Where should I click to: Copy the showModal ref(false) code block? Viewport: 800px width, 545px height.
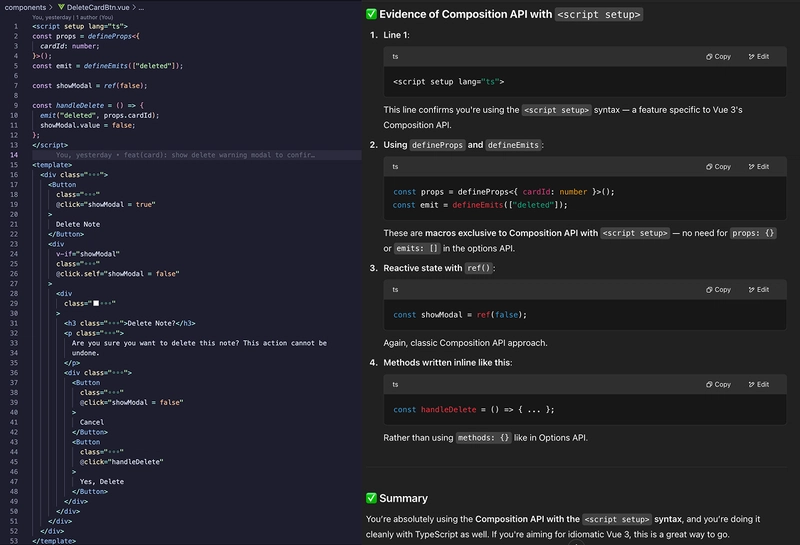click(718, 290)
